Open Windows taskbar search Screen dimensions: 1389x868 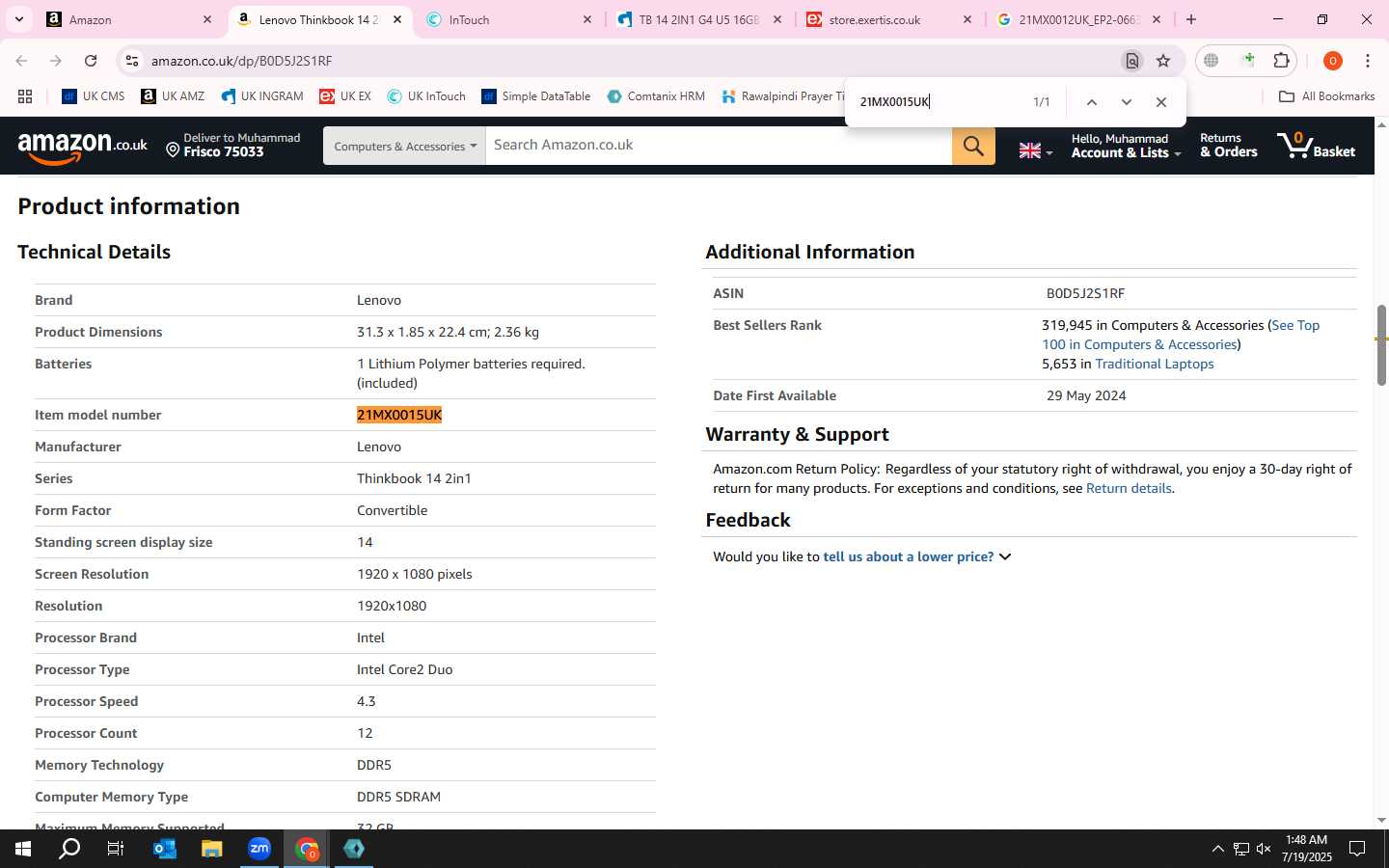point(69,849)
